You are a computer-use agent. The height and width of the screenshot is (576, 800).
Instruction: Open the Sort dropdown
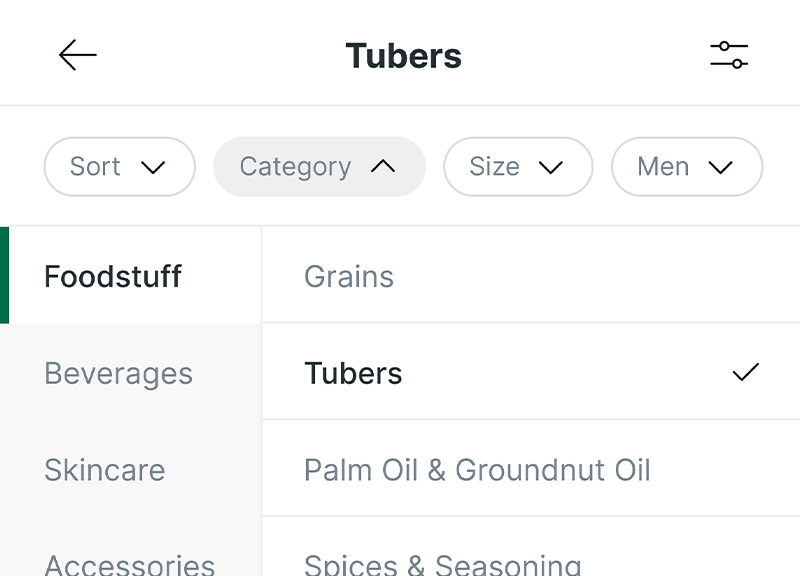[x=119, y=167]
